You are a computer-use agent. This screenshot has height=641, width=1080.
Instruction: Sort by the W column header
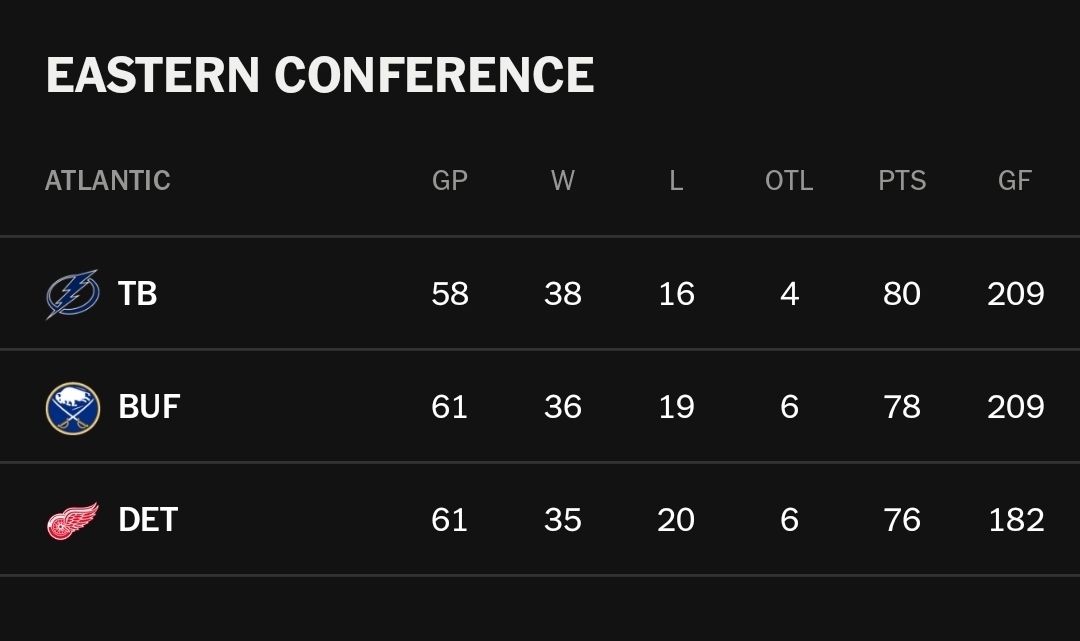coord(563,181)
